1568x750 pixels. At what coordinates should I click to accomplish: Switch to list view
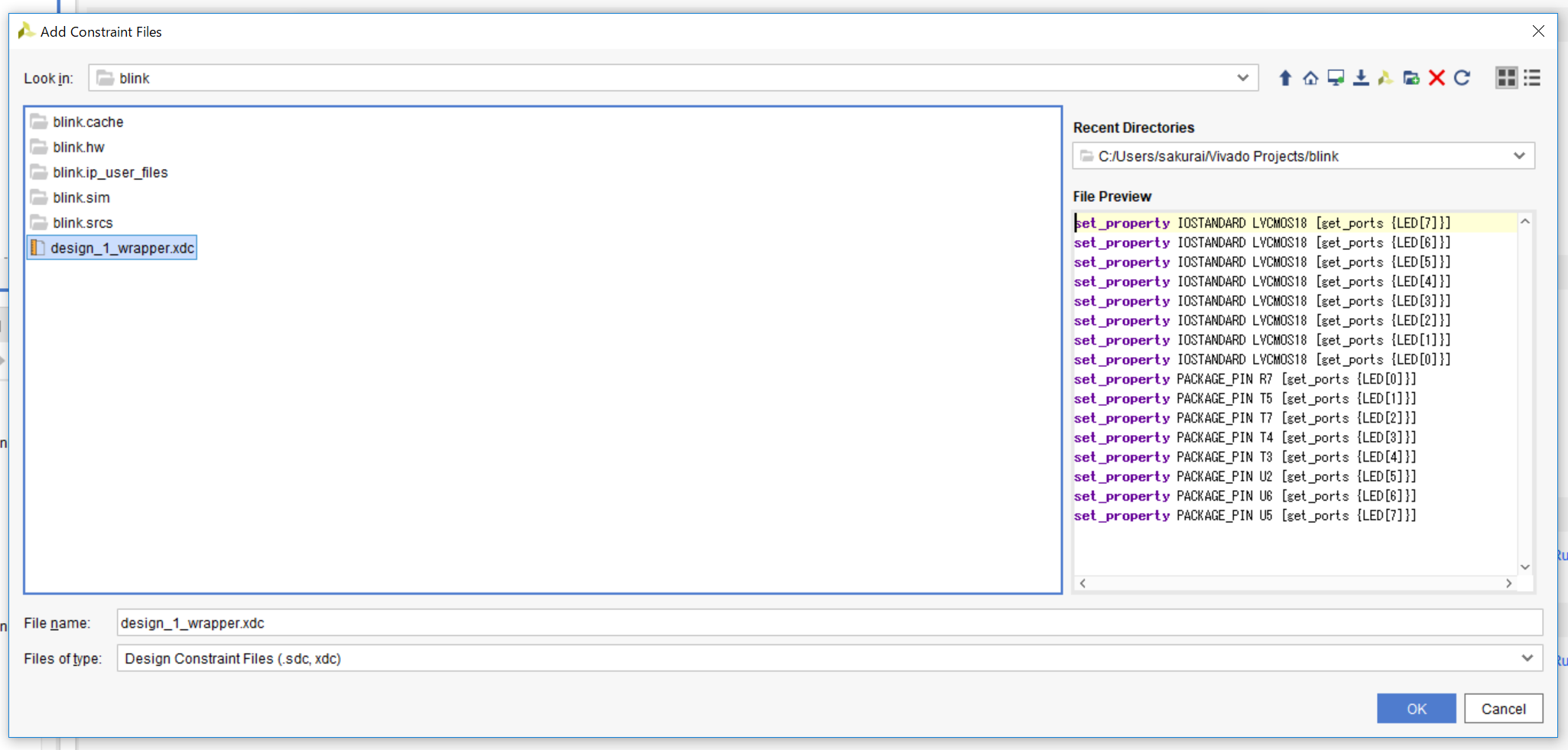[x=1532, y=78]
